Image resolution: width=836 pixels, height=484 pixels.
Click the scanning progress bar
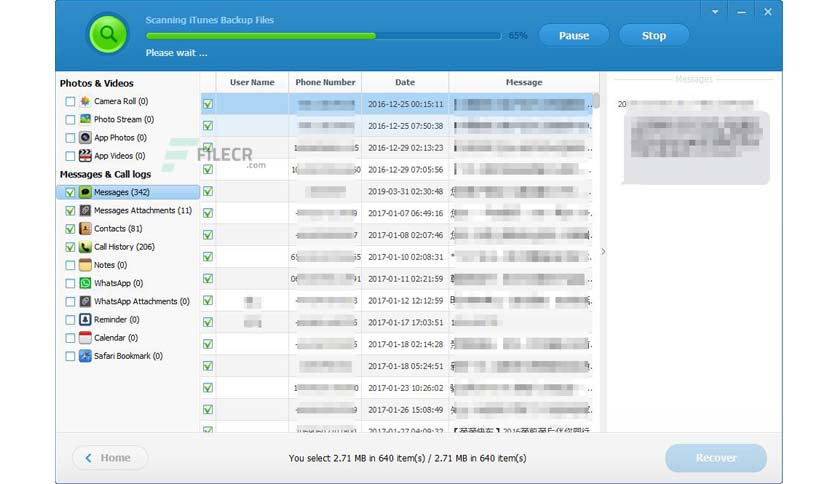[x=323, y=36]
